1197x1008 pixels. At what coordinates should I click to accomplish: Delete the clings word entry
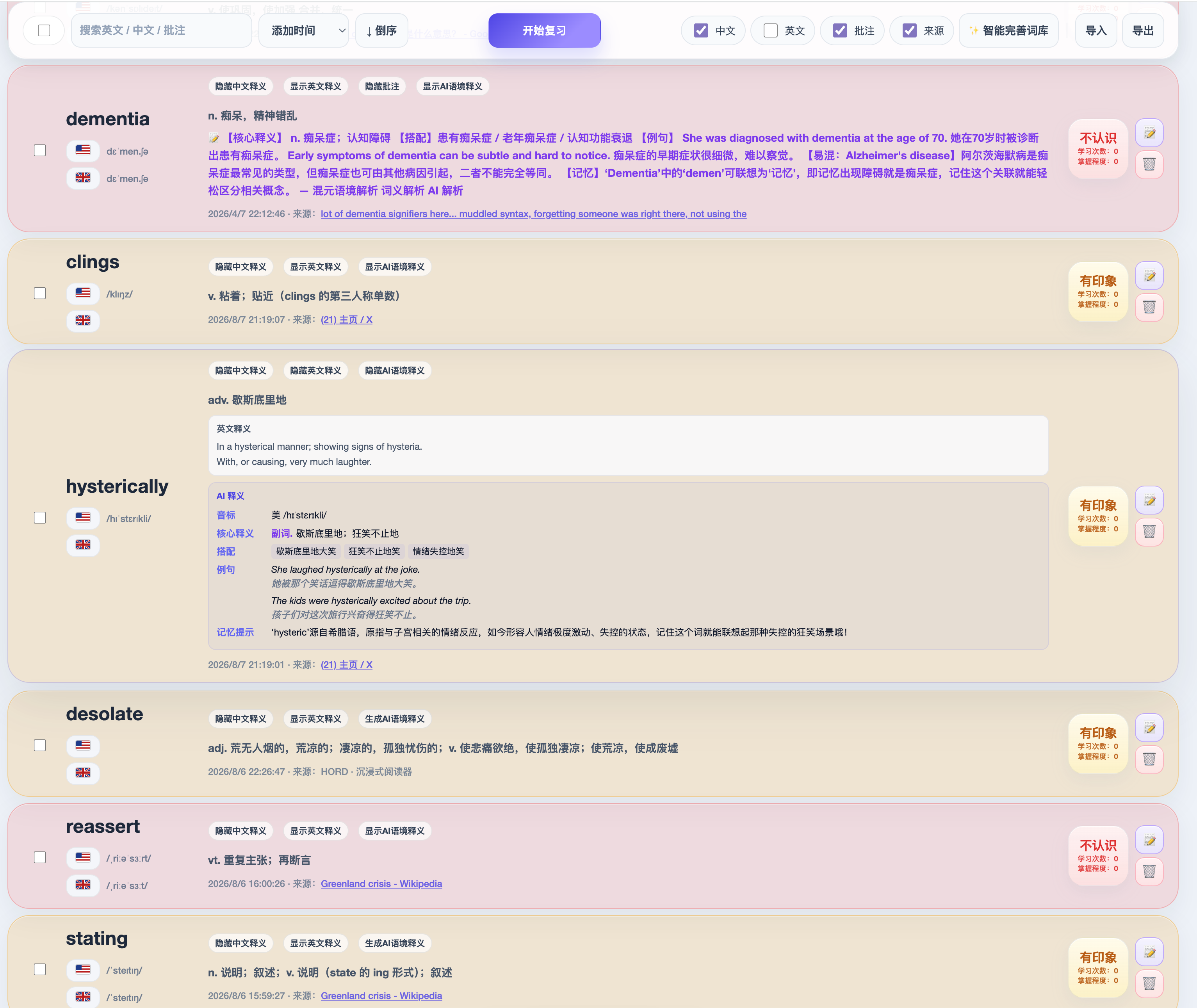pos(1150,307)
